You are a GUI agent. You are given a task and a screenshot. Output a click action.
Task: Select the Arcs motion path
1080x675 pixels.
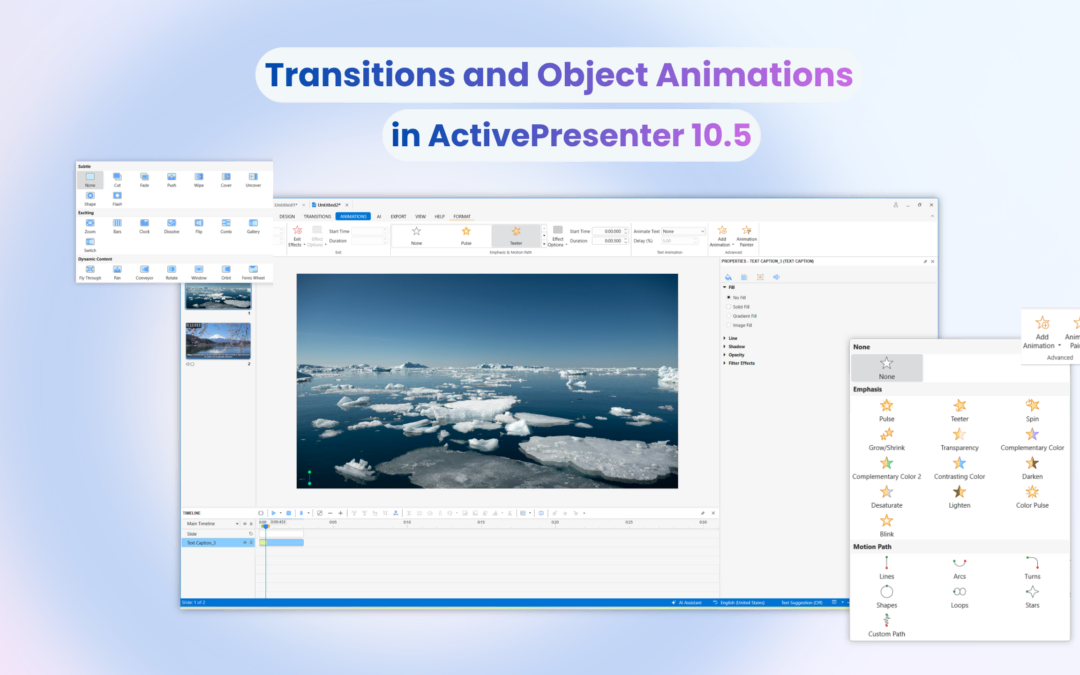[x=959, y=568]
